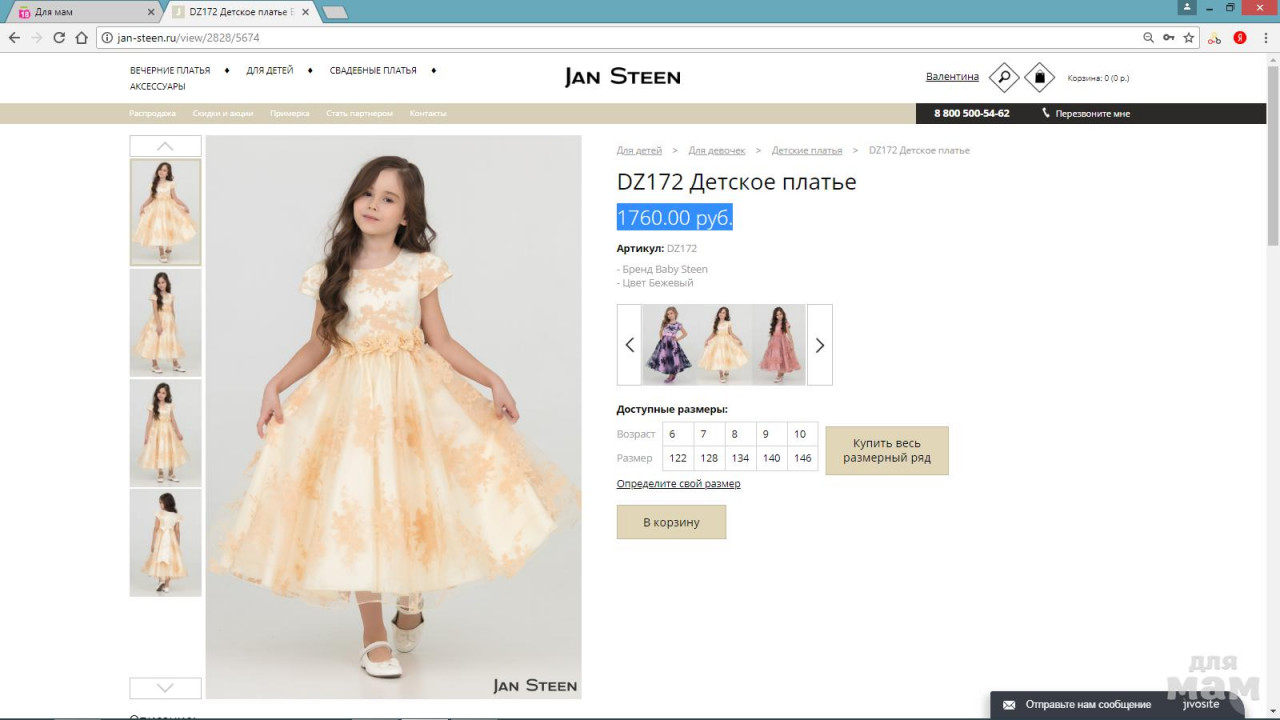
Task: Open the jivosite chat message envelope
Action: 1009,705
